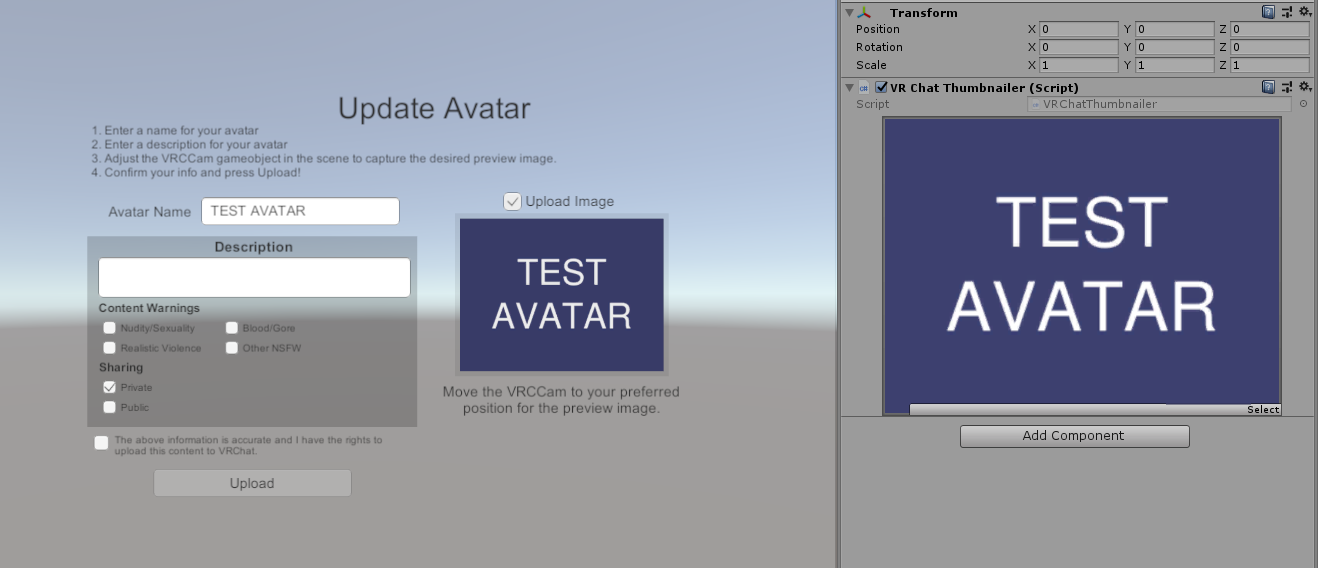The image size is (1318, 568).
Task: Collapse the Transform component foldout
Action: 849,13
